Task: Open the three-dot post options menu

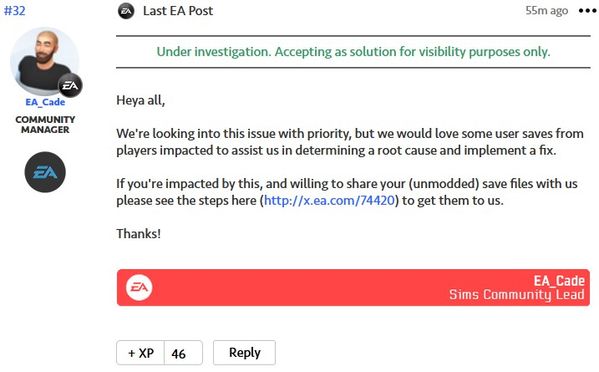Action: coord(587,11)
